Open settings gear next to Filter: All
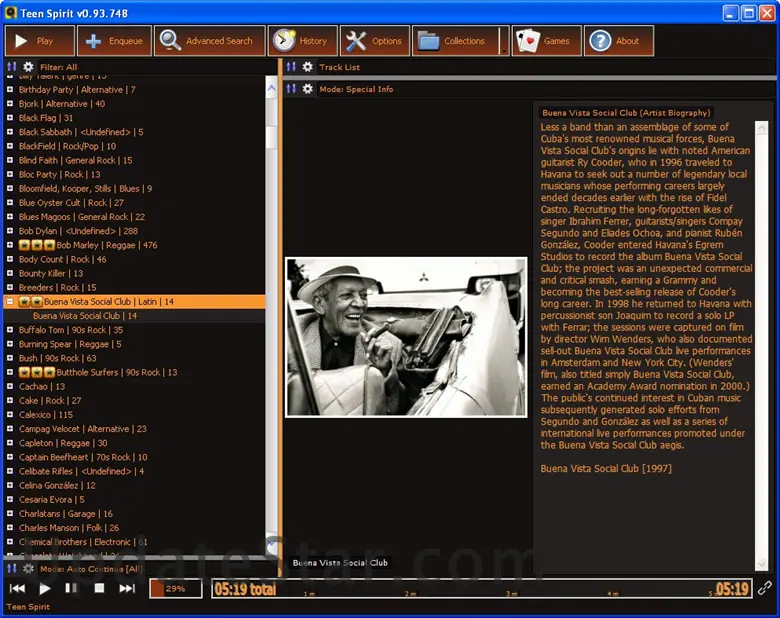 [x=28, y=67]
